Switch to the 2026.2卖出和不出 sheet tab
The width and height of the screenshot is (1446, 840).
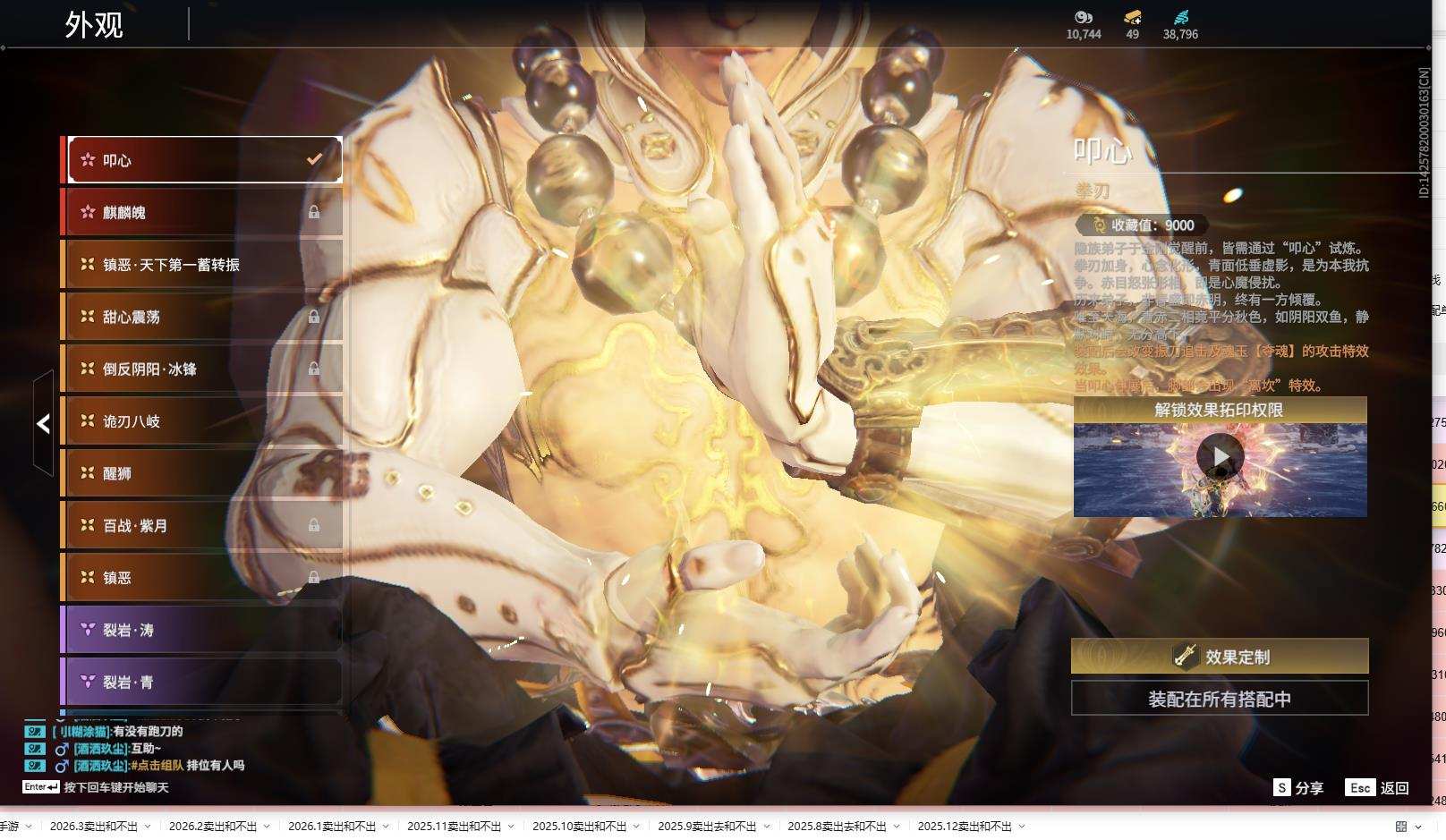coord(213,827)
